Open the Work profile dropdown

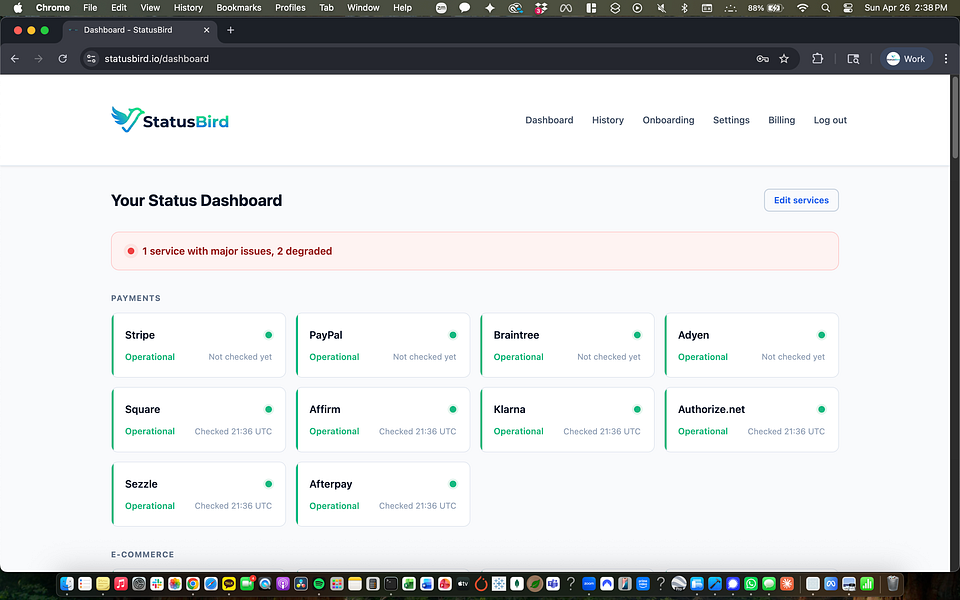(906, 59)
